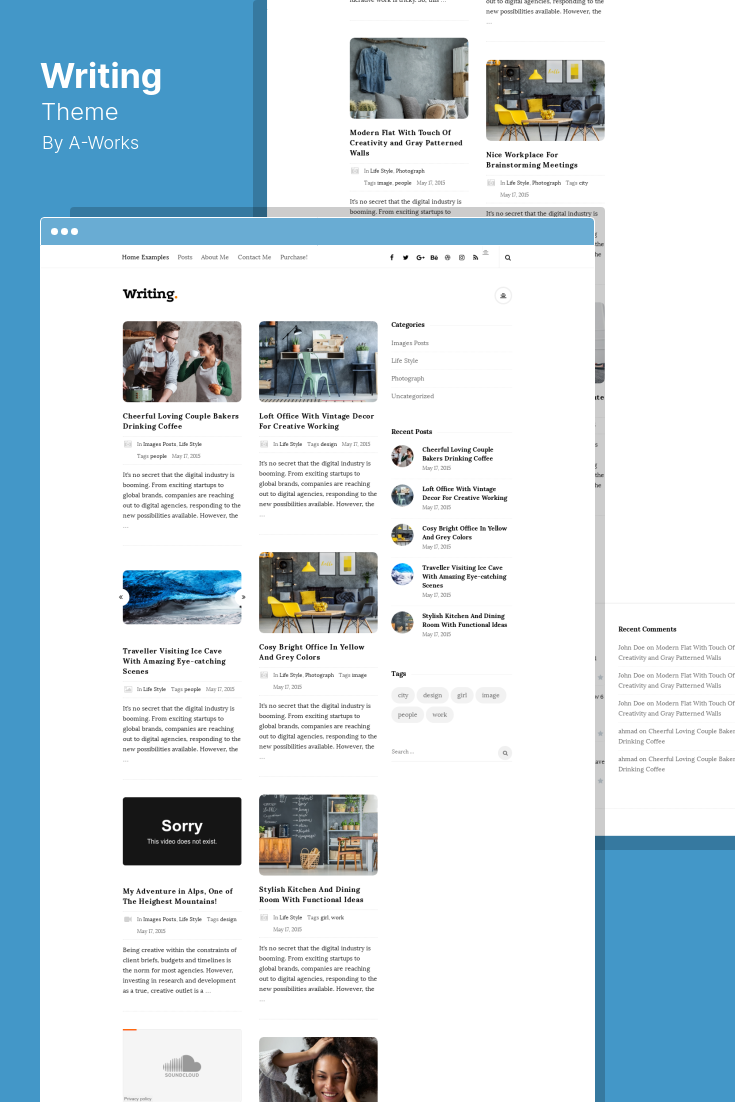The width and height of the screenshot is (735, 1102).
Task: Open the Facebook social icon
Action: (391, 258)
